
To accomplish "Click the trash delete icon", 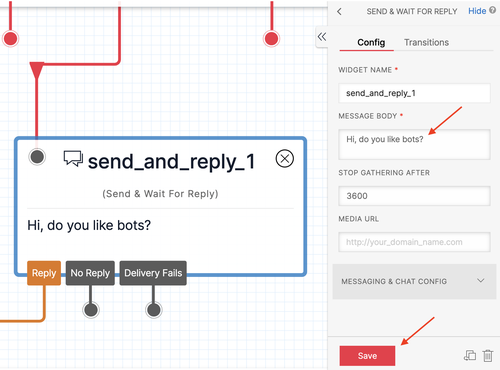I will [488, 355].
